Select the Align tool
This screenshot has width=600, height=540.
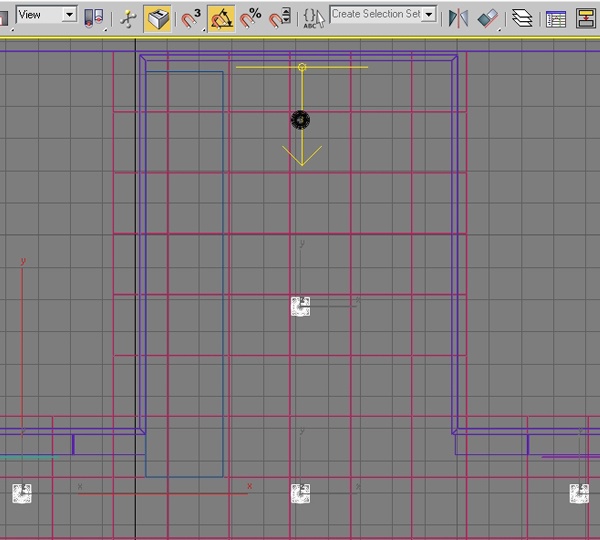(x=487, y=17)
